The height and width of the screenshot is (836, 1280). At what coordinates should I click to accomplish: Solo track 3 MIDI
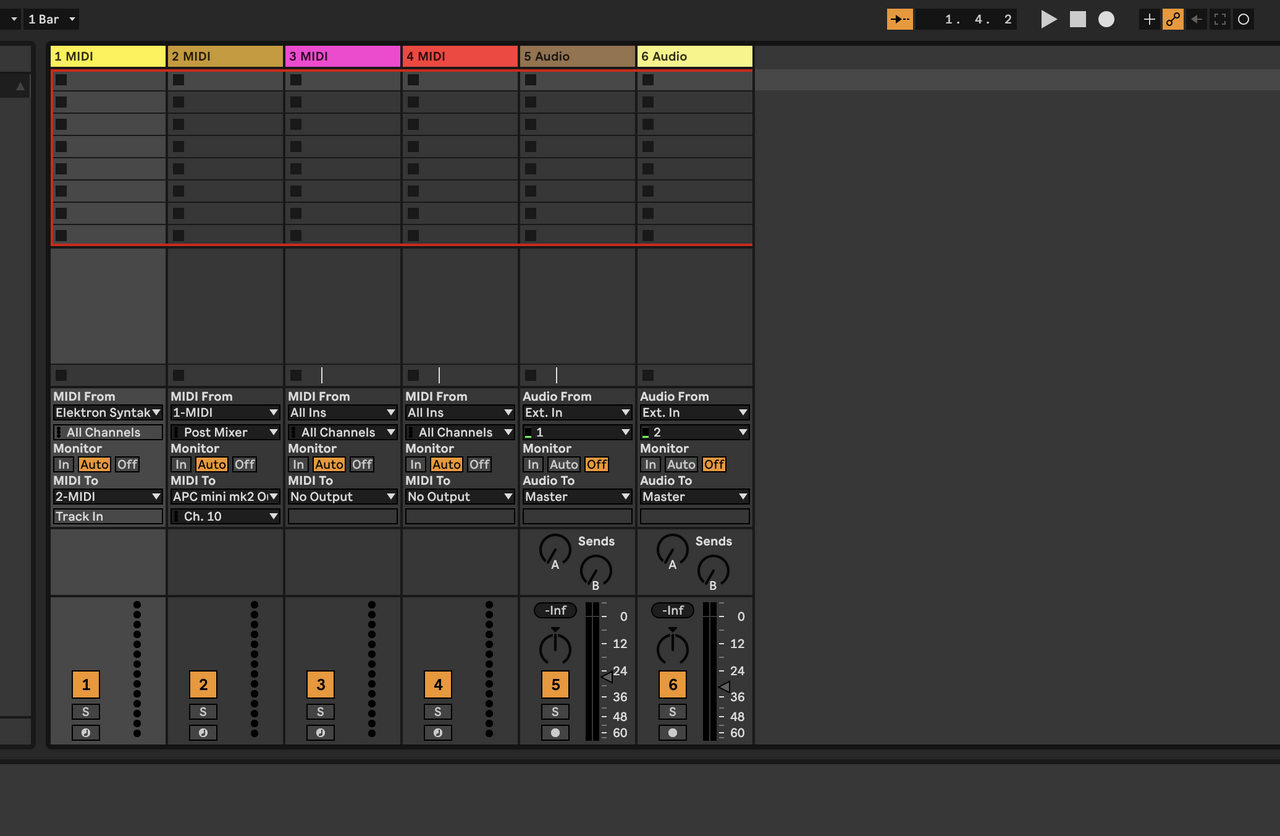click(320, 712)
